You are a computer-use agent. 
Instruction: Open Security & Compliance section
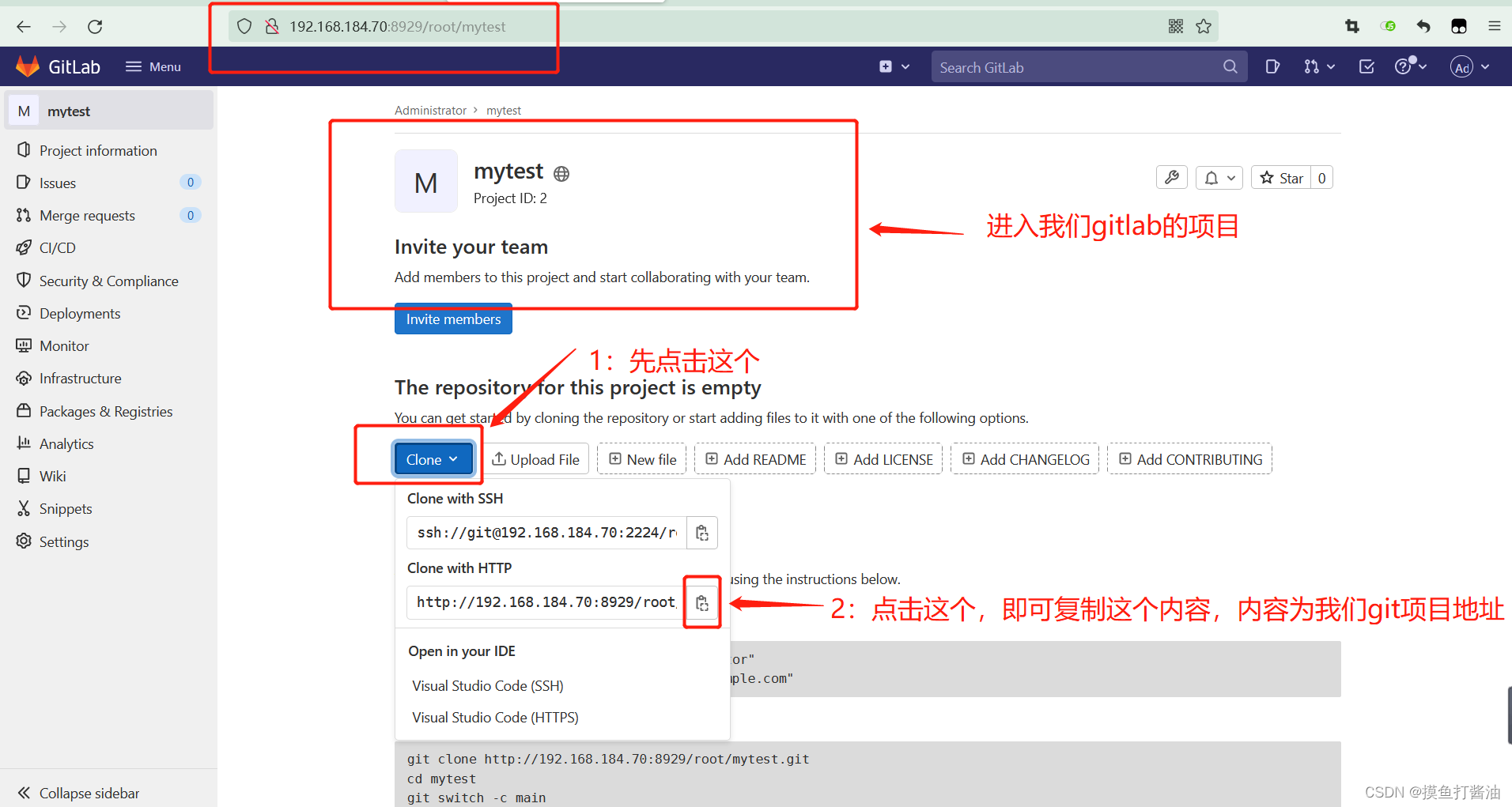[x=109, y=281]
